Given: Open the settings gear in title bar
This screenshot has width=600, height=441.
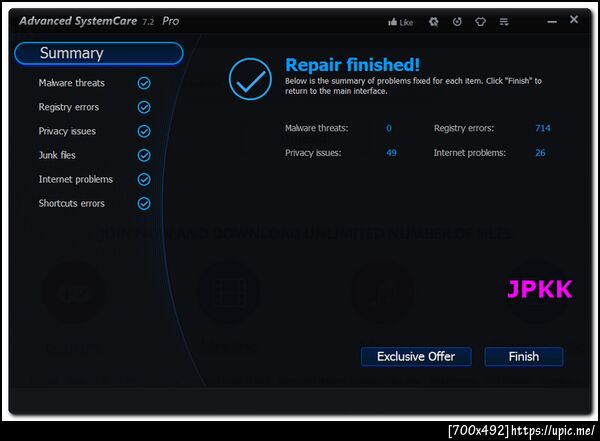Looking at the screenshot, I should (x=433, y=22).
